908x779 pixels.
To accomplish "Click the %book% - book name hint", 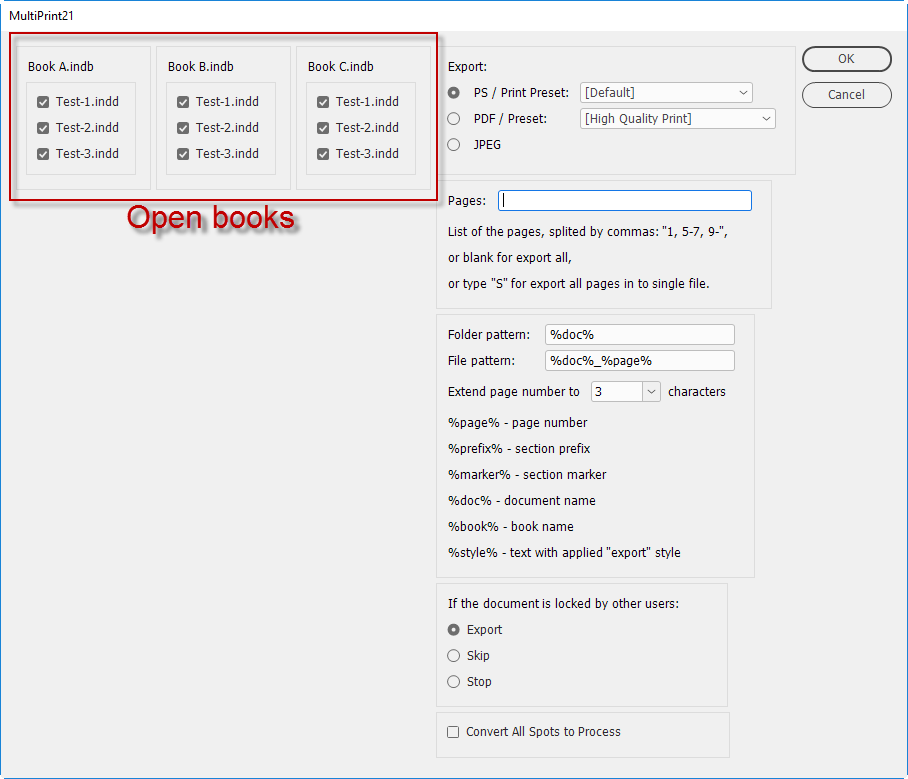I will coord(511,527).
